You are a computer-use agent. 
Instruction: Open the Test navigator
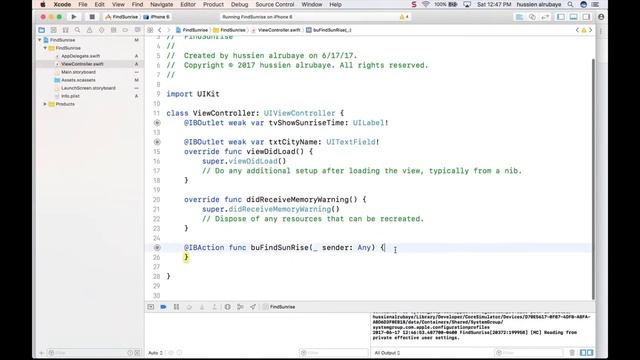point(101,30)
